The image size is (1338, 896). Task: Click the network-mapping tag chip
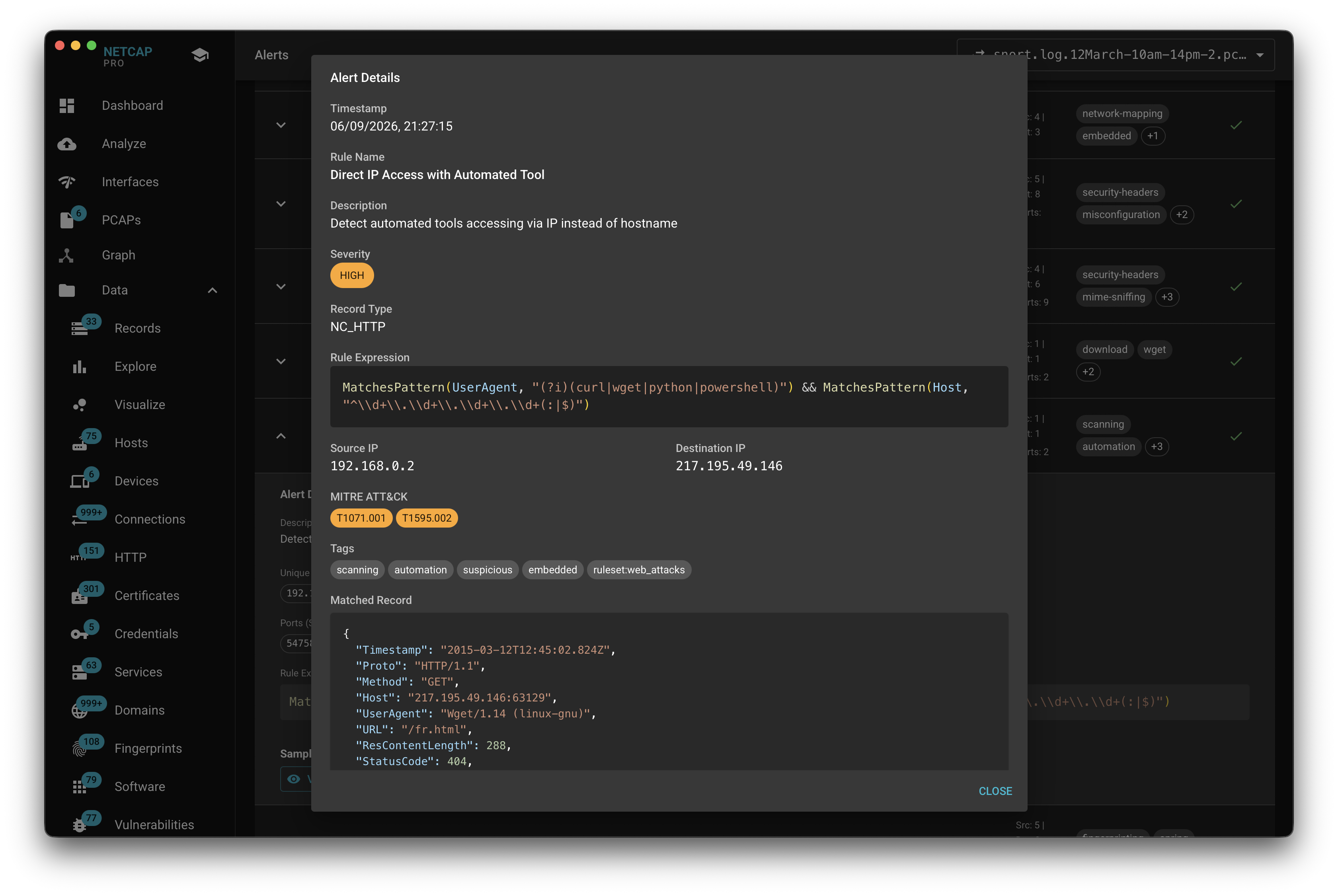[1122, 114]
